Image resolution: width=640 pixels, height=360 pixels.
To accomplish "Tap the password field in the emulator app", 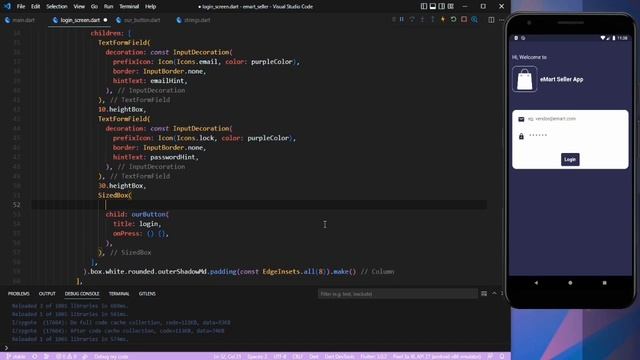I will click(x=570, y=136).
